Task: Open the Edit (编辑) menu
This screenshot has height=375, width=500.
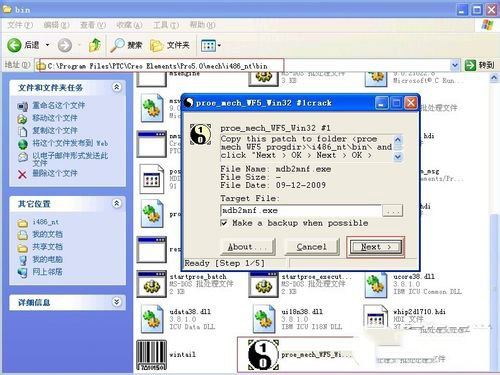Action: 56,25
